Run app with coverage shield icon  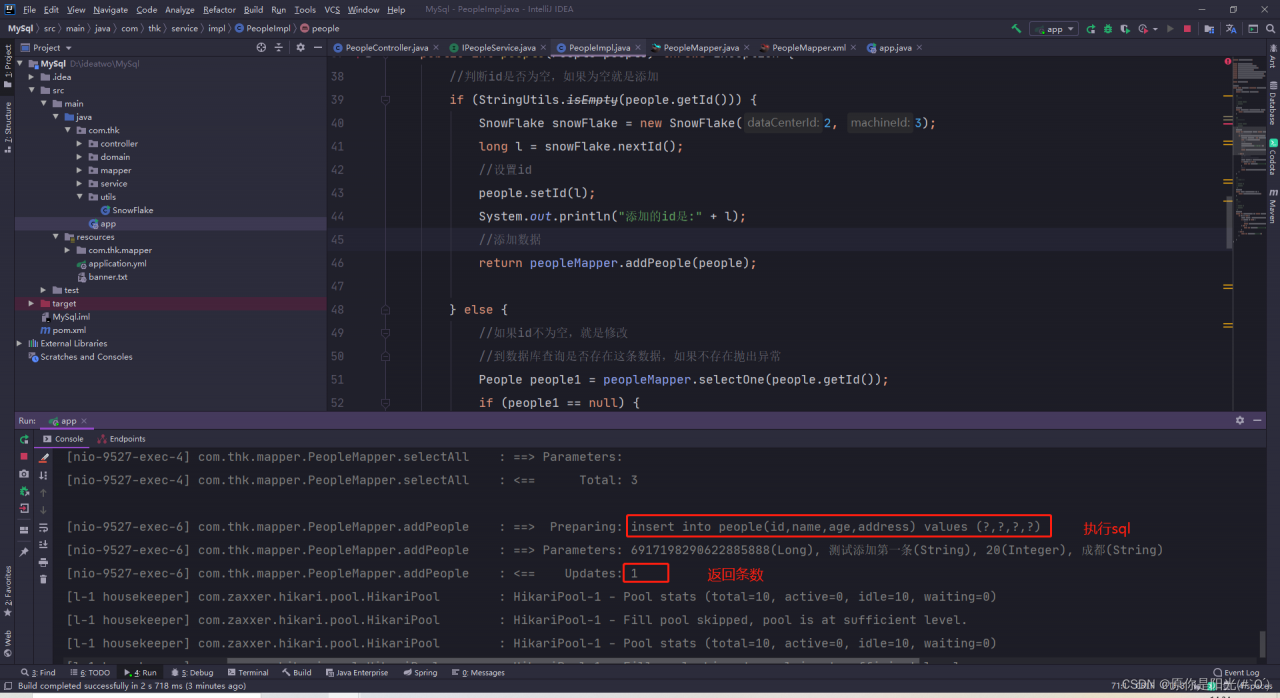point(1124,29)
